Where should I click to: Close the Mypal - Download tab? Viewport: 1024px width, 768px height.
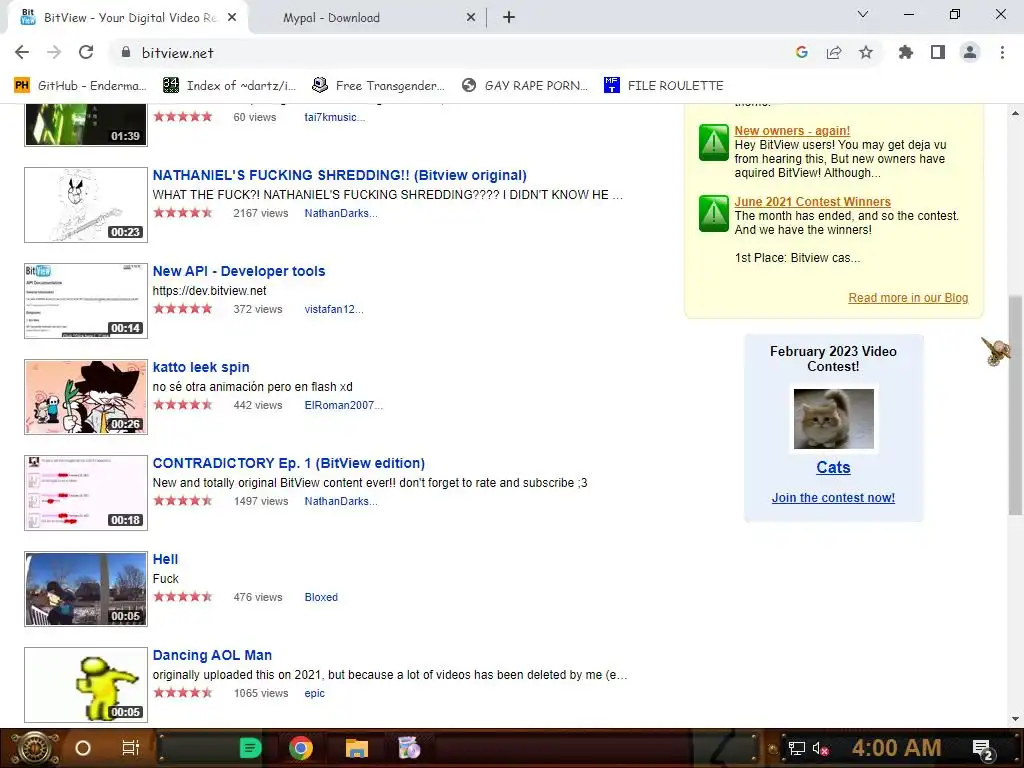coord(471,18)
